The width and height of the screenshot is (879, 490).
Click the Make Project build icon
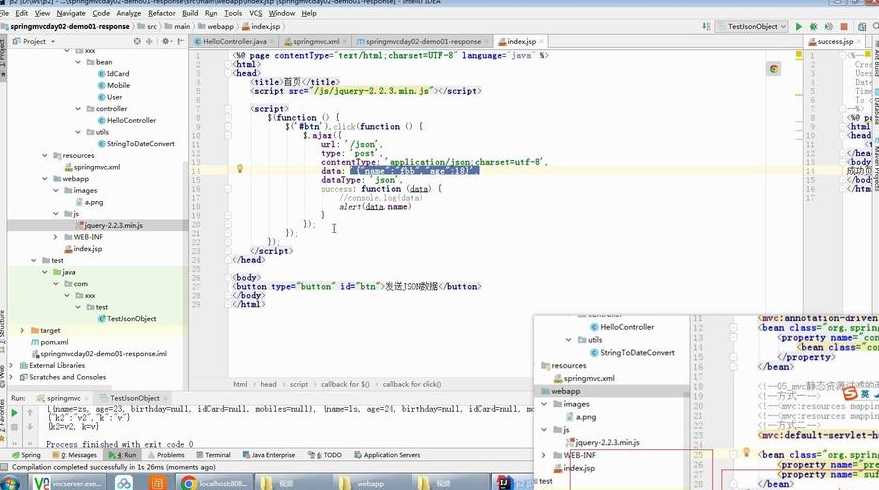[706, 26]
